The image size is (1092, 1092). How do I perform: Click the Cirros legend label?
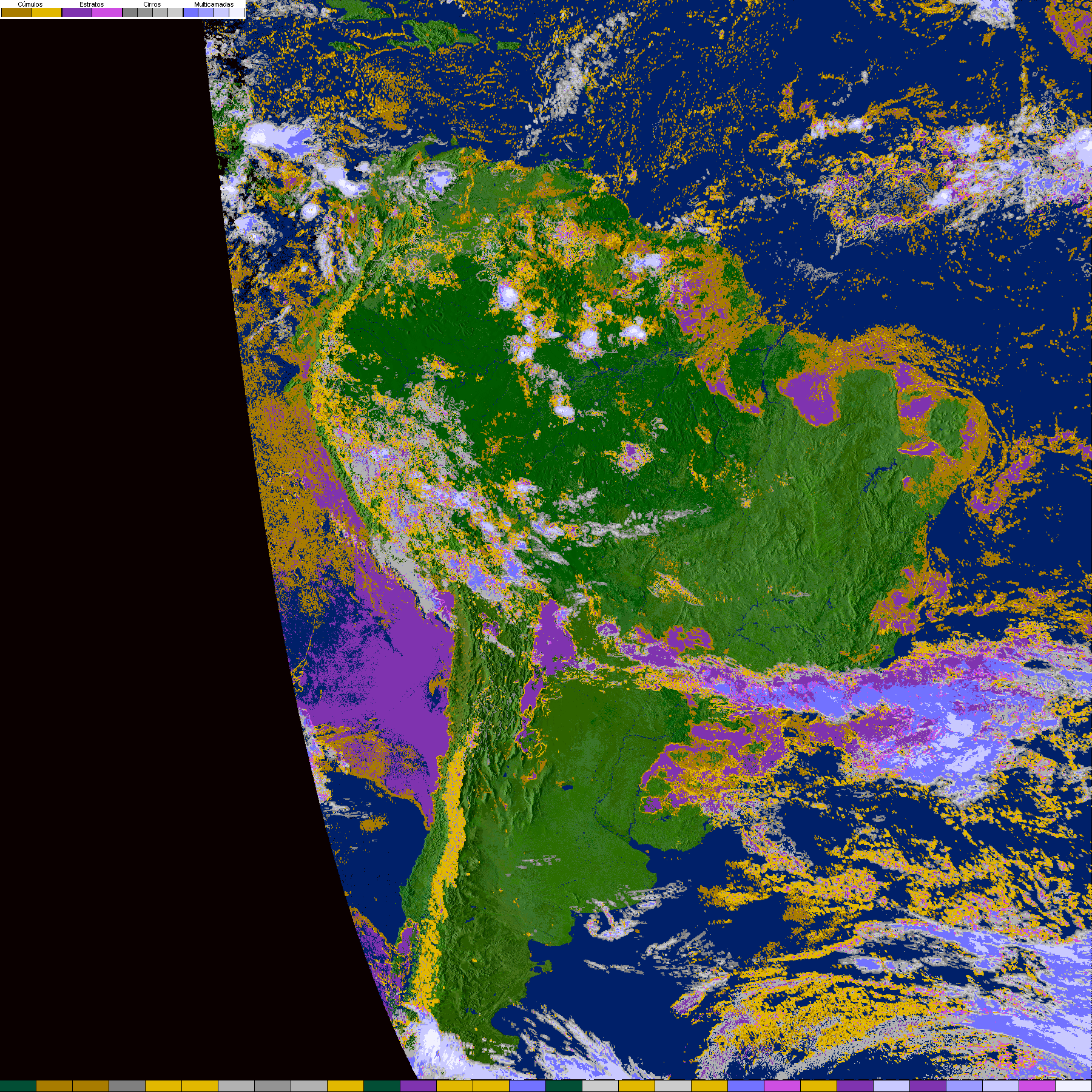coord(152,4)
